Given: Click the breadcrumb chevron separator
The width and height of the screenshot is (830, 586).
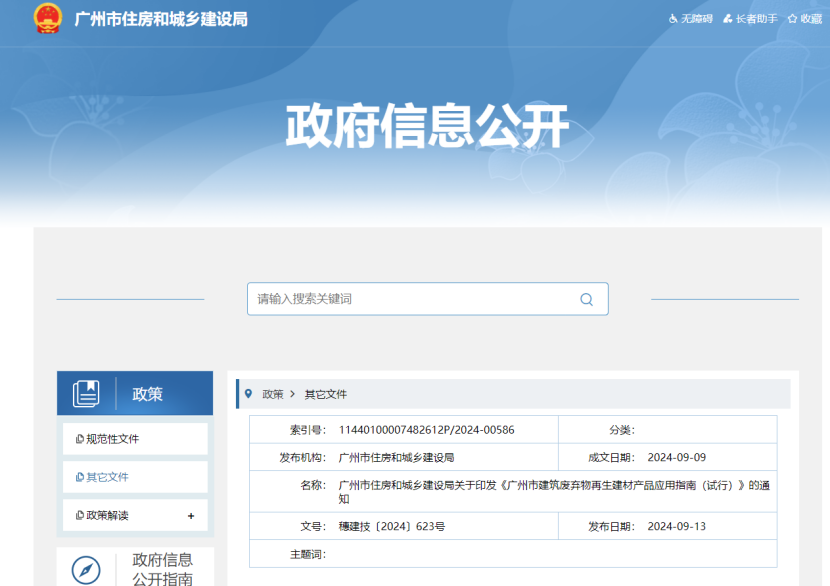Looking at the screenshot, I should tap(292, 394).
